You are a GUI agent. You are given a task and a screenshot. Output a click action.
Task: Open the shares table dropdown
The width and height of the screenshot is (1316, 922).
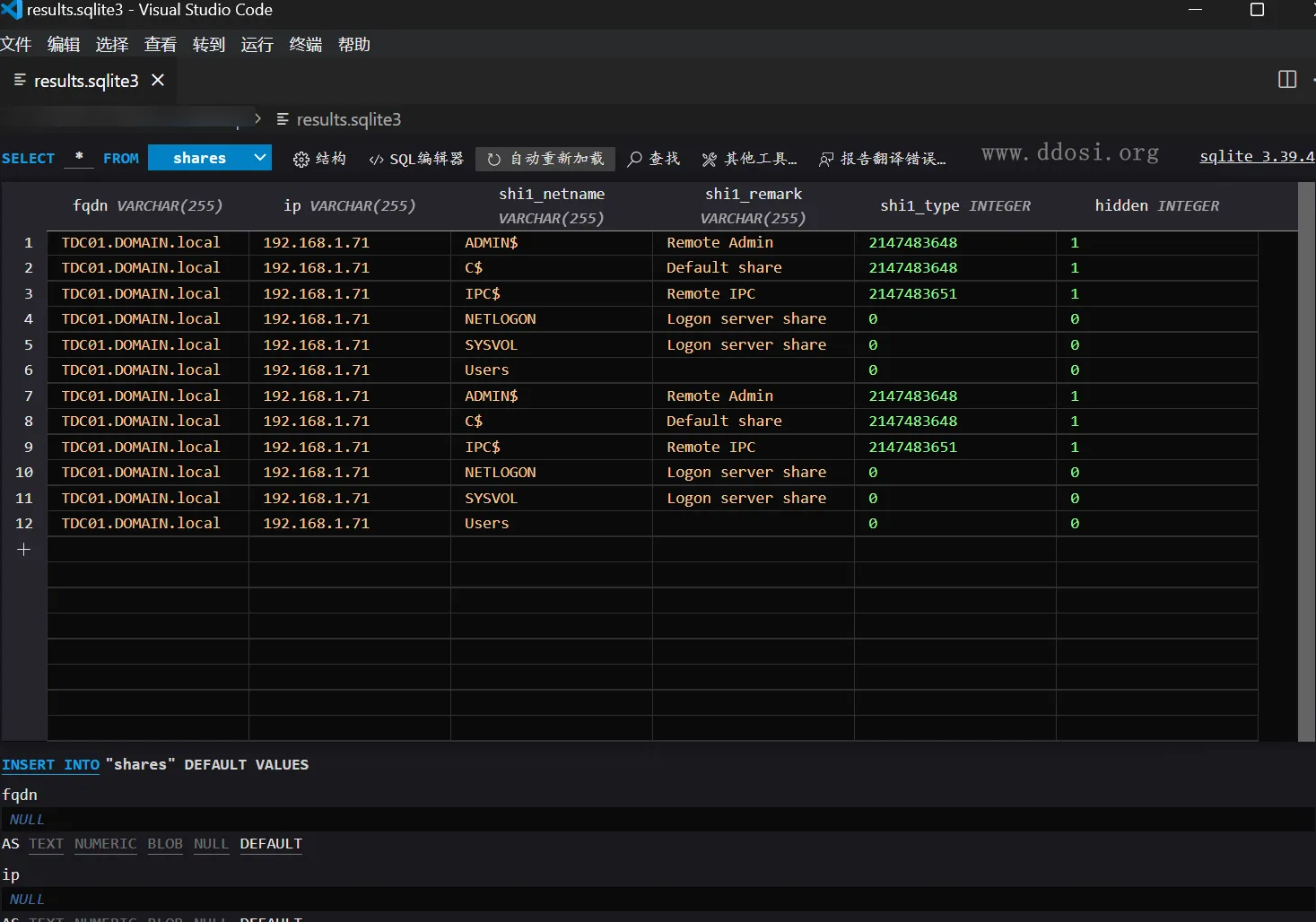coord(210,158)
